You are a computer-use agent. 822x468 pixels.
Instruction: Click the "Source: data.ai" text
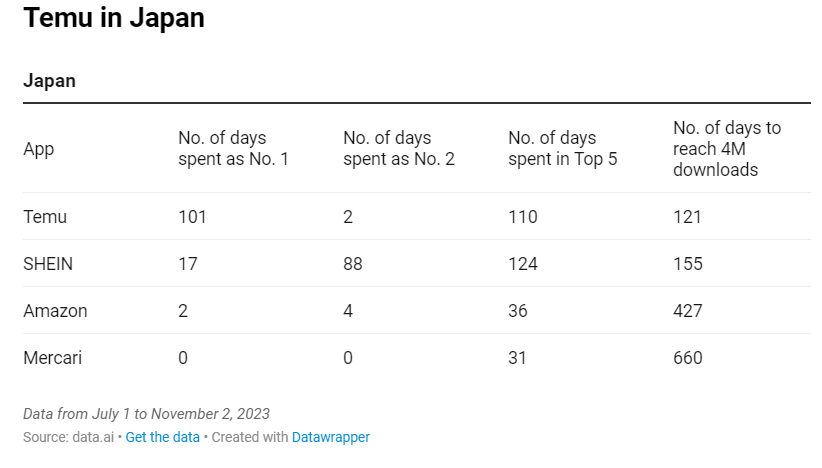coord(68,437)
